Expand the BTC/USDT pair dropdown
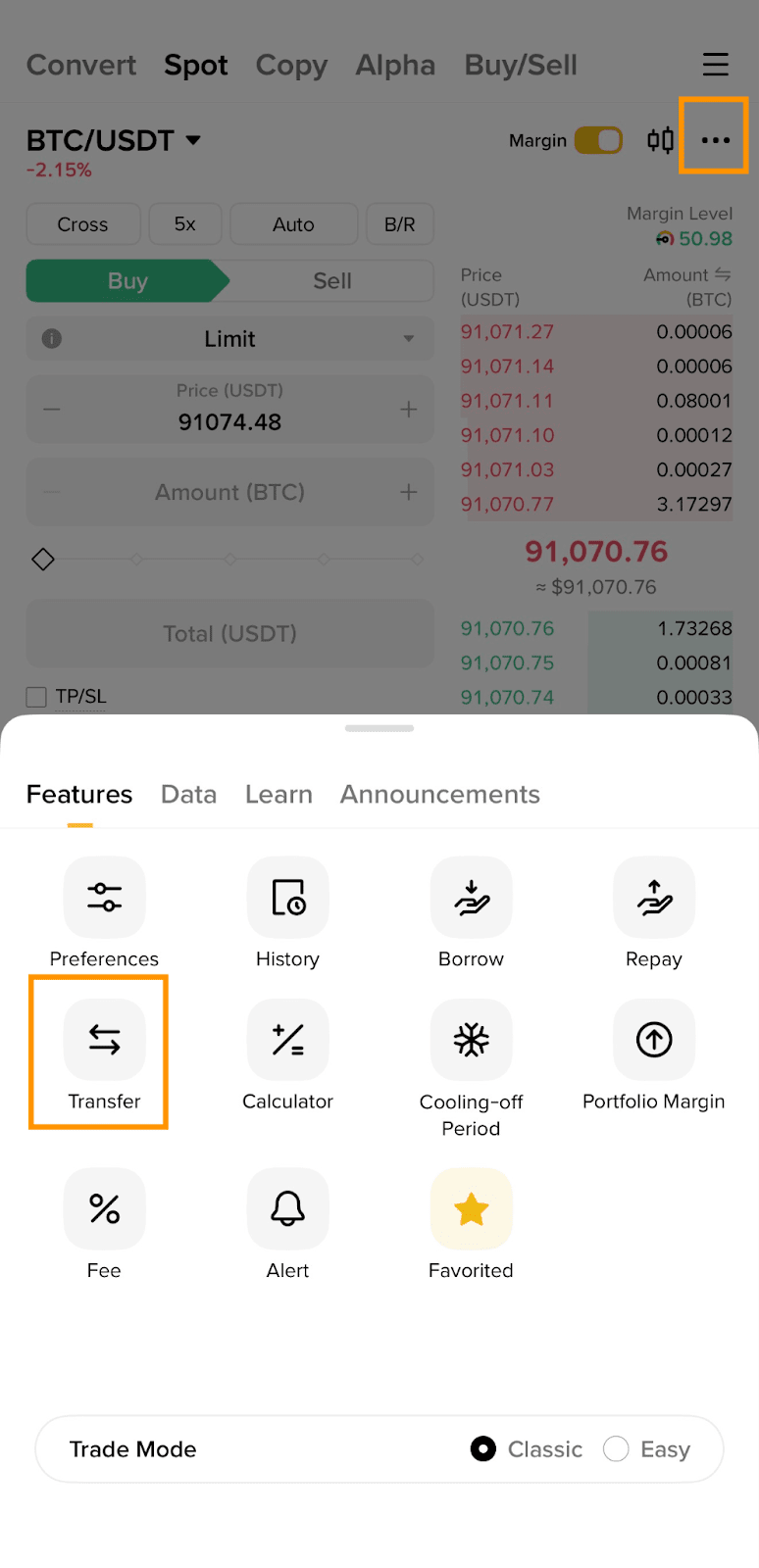This screenshot has height=1568, width=759. pyautogui.click(x=193, y=140)
